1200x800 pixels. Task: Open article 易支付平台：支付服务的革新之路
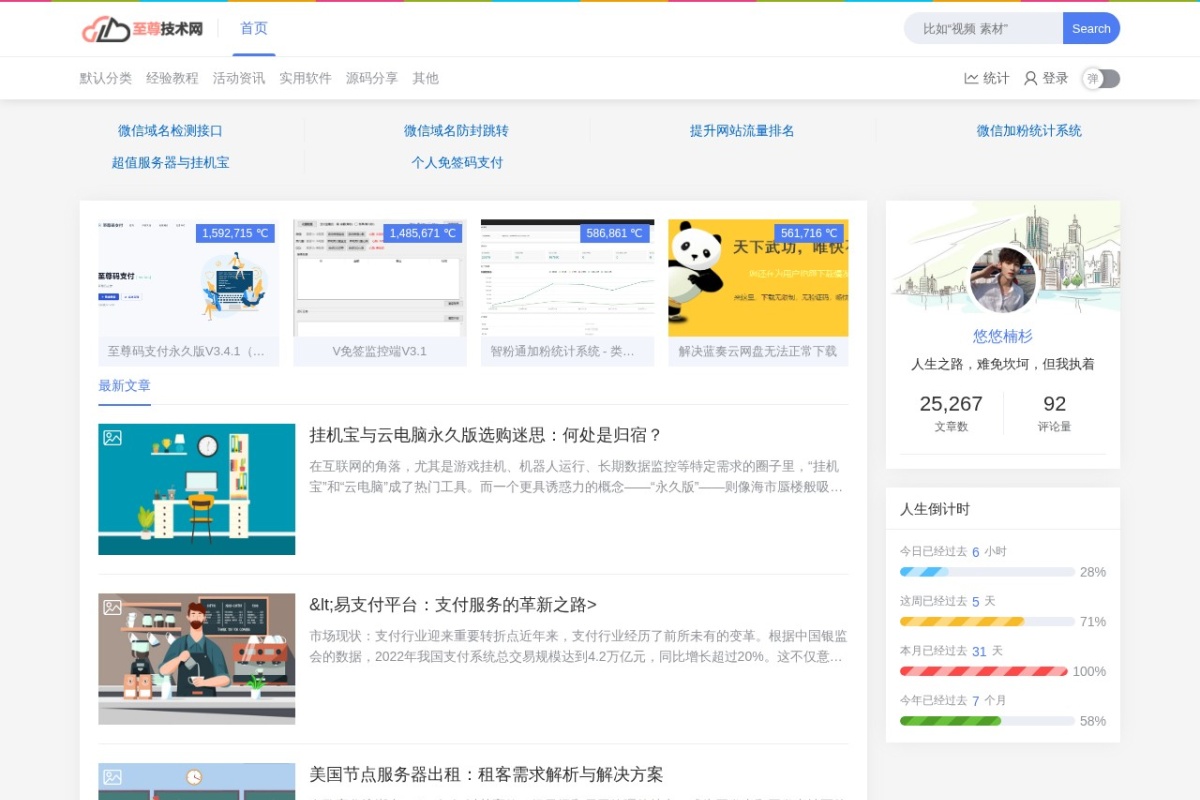[x=453, y=605]
